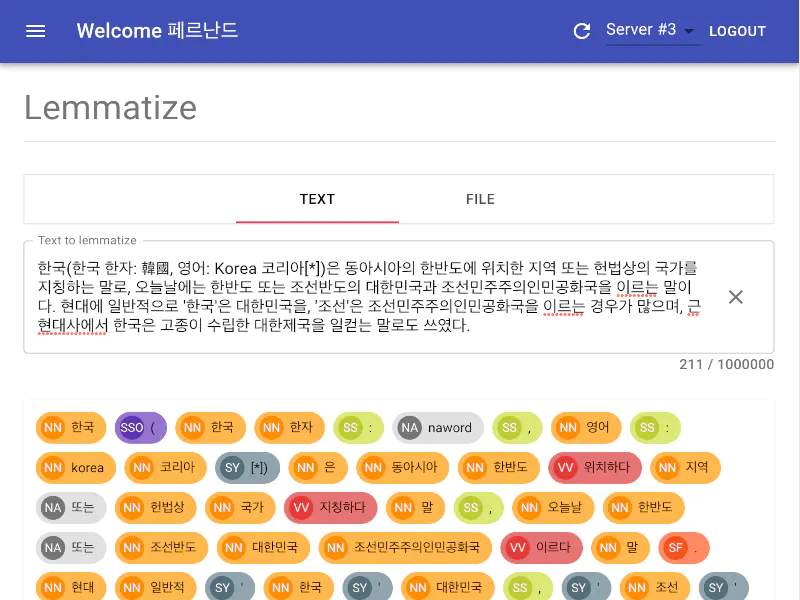Click the purple SSO badge
The image size is (800, 600).
coord(131,428)
